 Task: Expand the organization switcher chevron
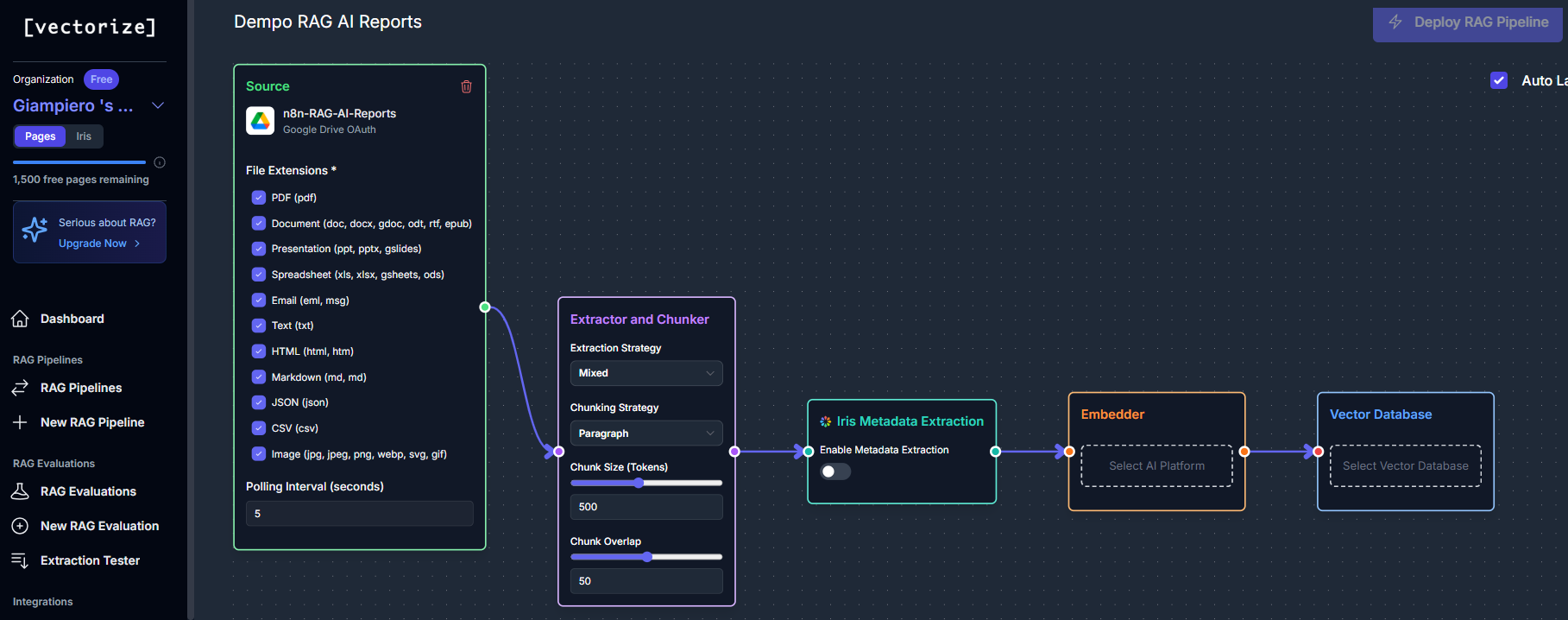tap(158, 105)
